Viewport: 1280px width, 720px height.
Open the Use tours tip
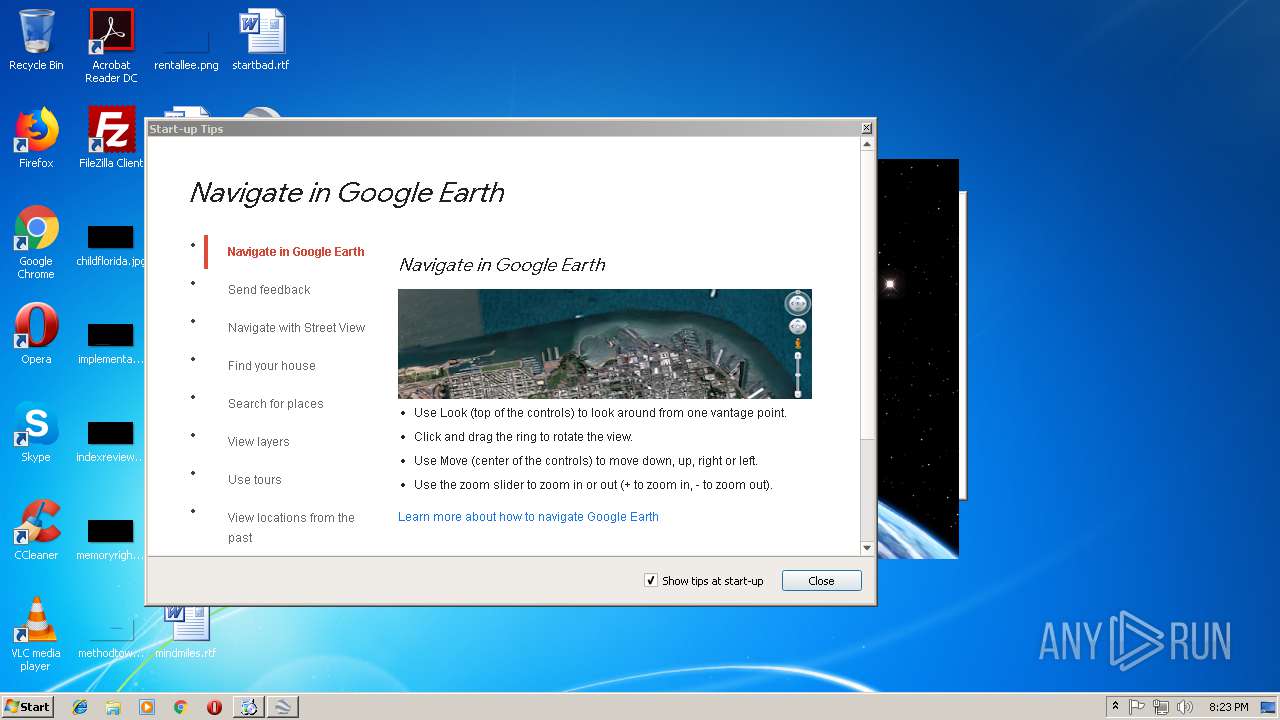pos(255,480)
